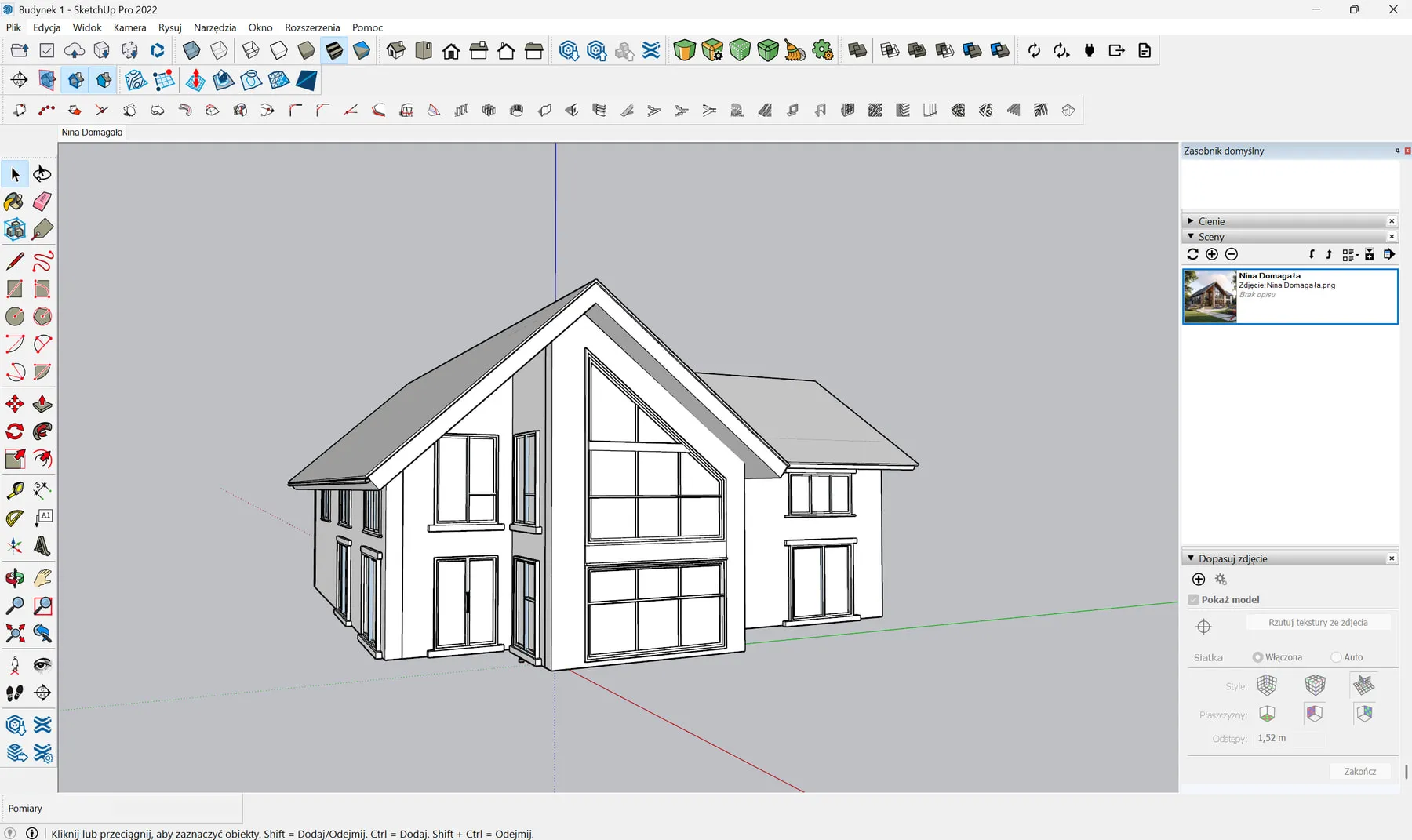This screenshot has height=840, width=1412.
Task: Select the Pan hand tool
Action: pyautogui.click(x=42, y=579)
